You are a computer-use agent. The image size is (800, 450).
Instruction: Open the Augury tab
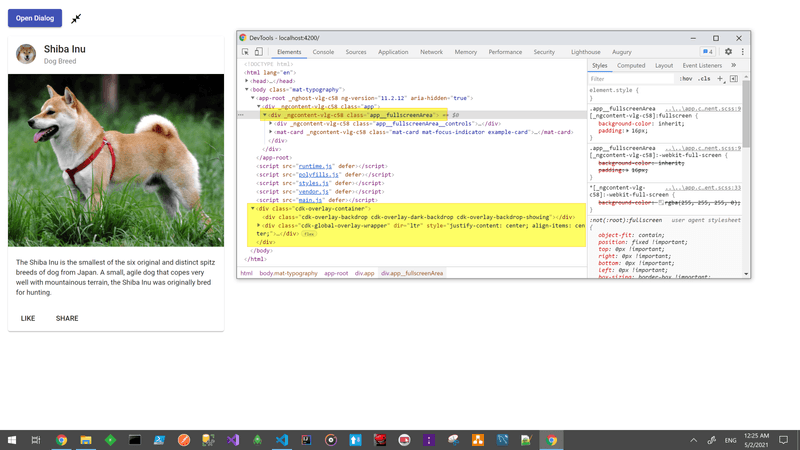point(621,52)
